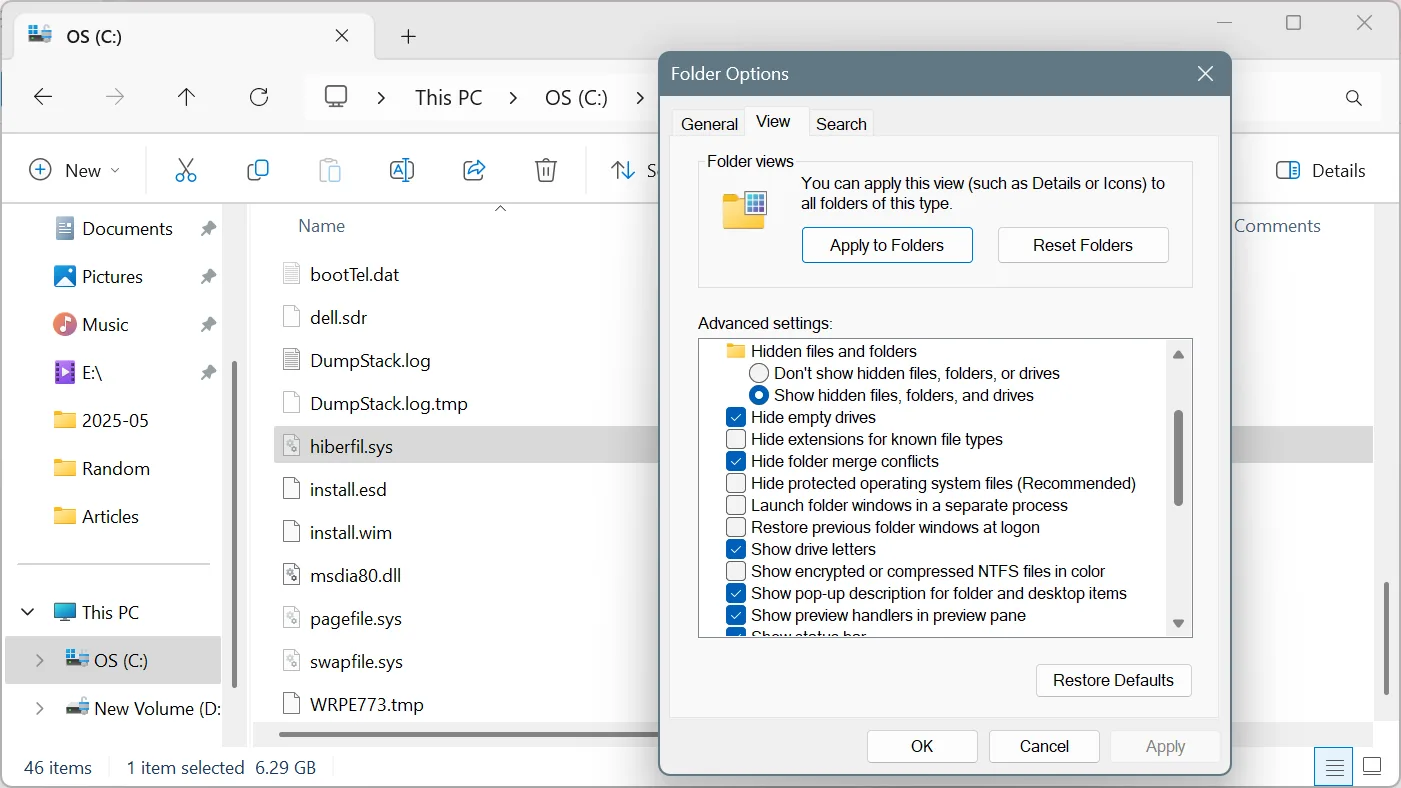Click the Share icon in toolbar
This screenshot has height=788, width=1401.
[474, 170]
